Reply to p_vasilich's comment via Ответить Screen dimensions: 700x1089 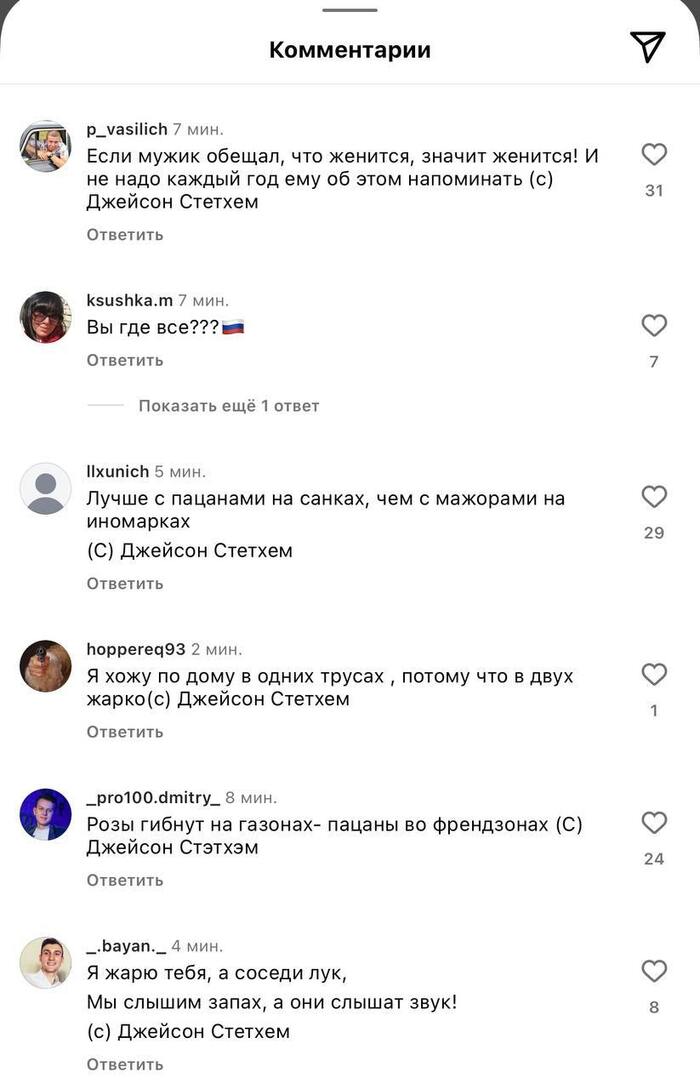point(125,235)
